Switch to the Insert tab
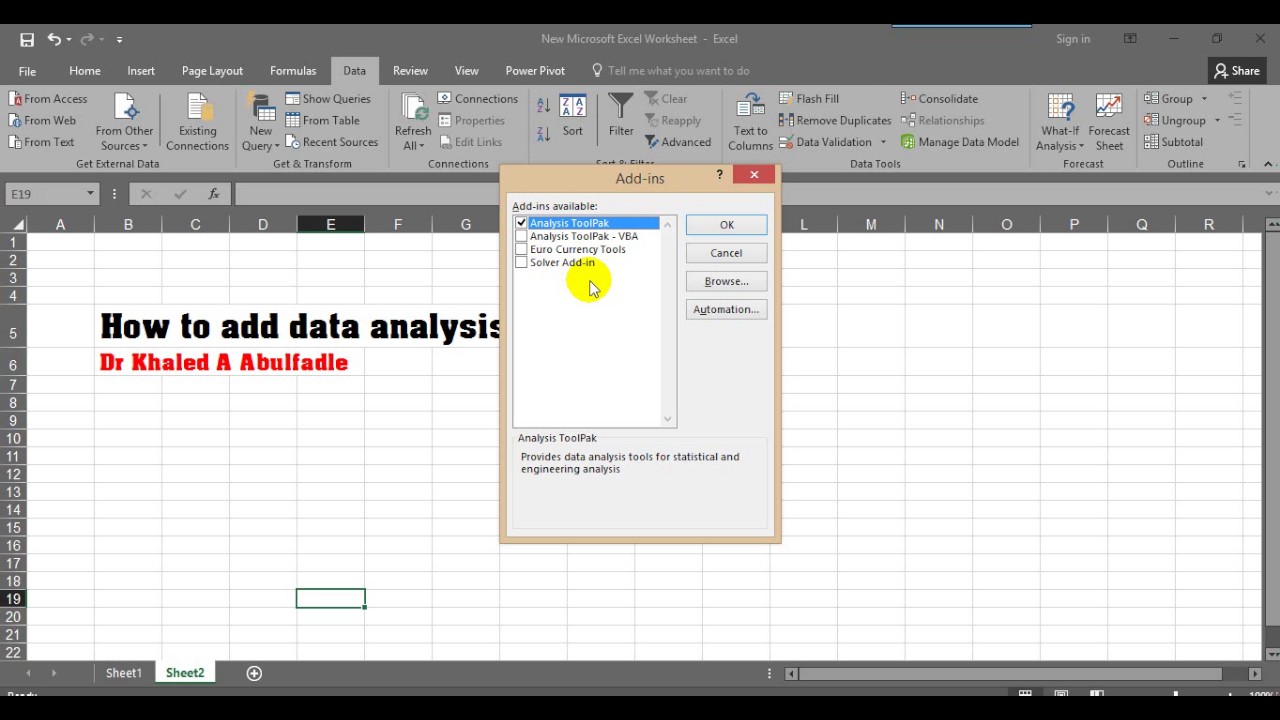Viewport: 1280px width, 720px height. 141,71
